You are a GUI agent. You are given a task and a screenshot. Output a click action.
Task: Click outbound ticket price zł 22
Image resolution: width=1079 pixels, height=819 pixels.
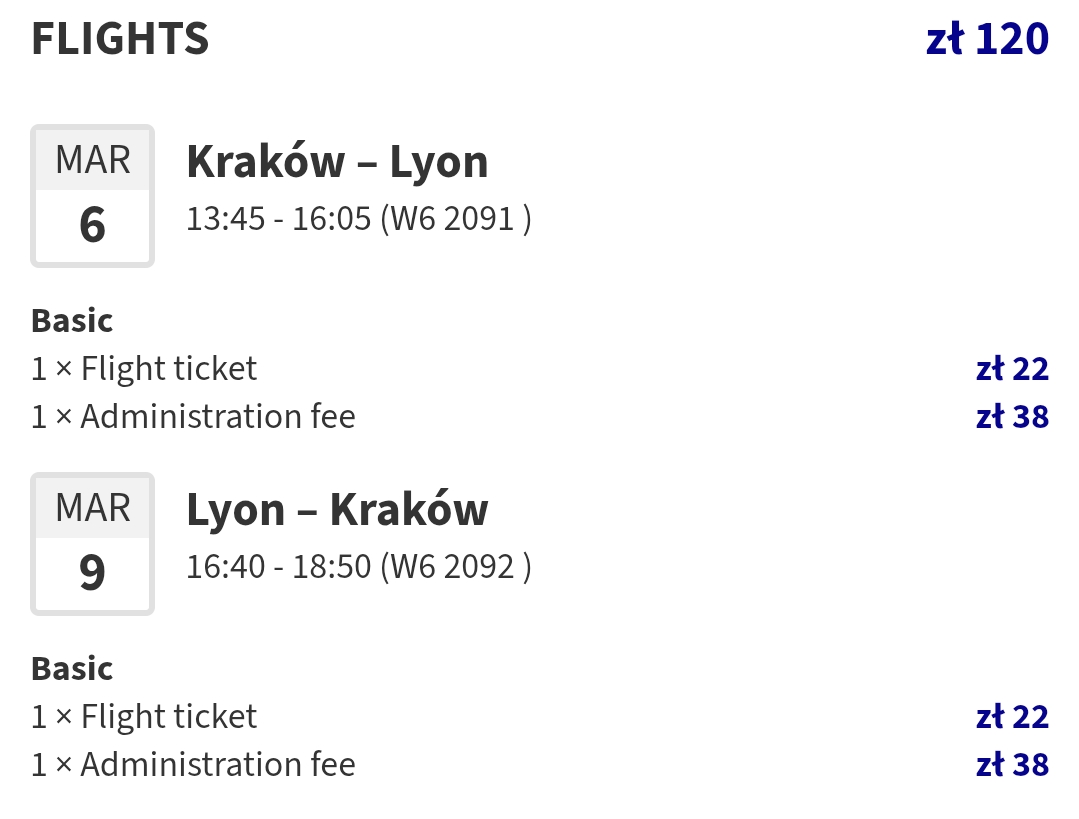tap(1012, 369)
